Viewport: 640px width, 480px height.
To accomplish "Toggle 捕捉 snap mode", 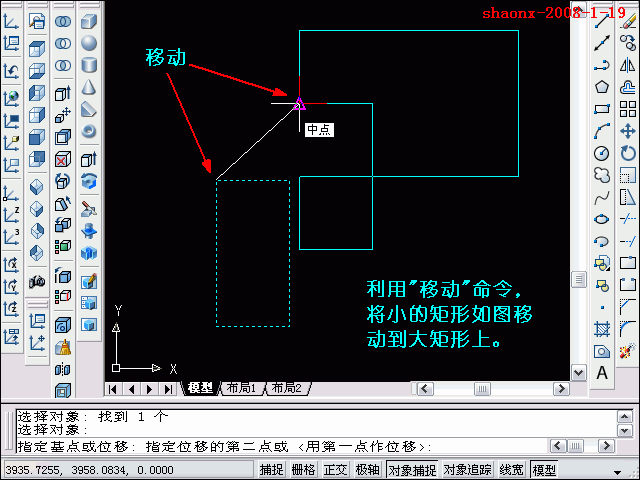I will (271, 470).
